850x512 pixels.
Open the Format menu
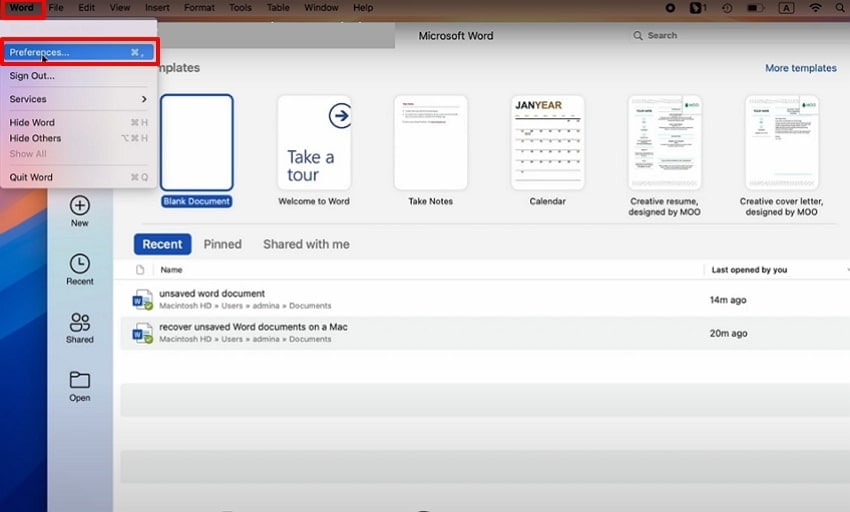point(199,8)
